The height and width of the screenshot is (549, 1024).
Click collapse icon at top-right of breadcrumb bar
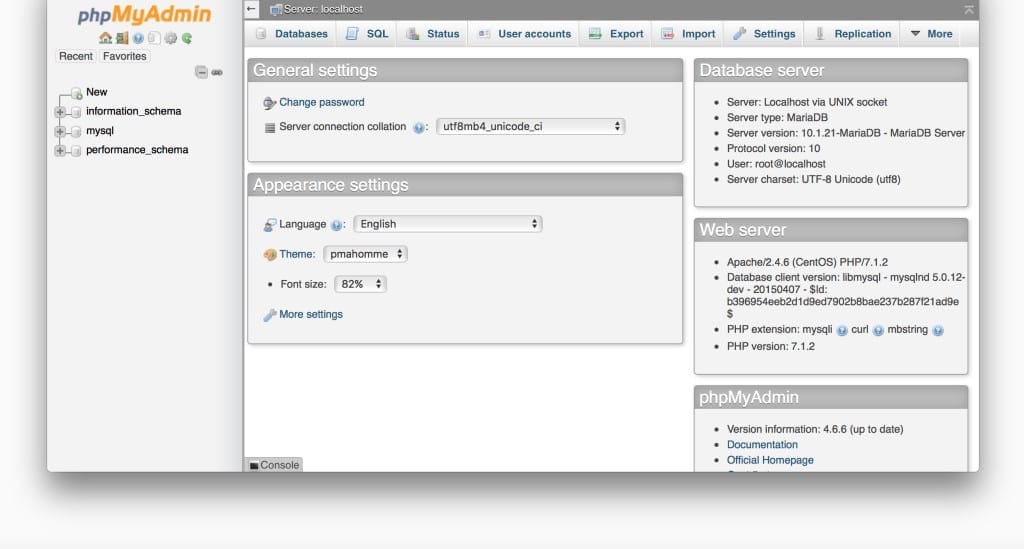969,9
